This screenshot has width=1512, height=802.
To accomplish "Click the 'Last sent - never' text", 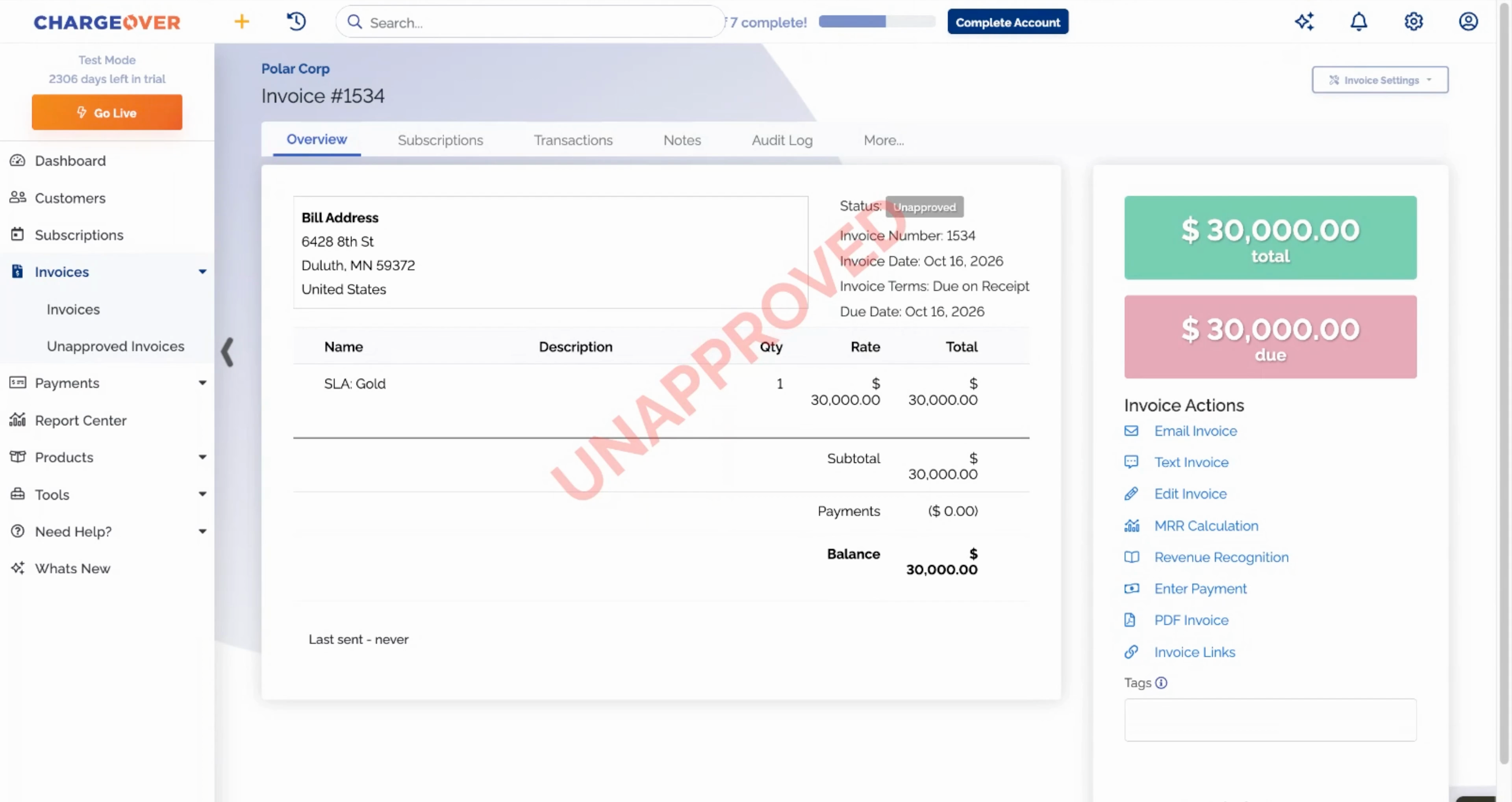I will tap(358, 639).
